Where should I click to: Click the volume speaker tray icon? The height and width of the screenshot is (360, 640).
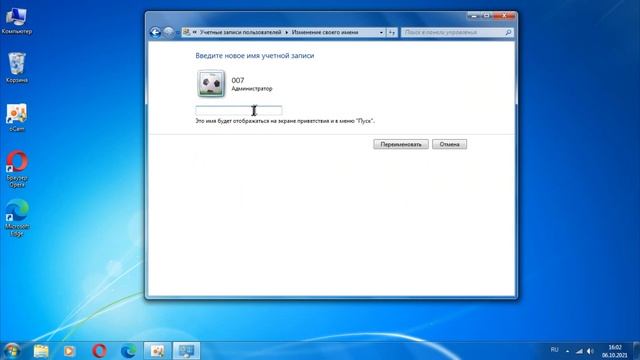pos(590,351)
